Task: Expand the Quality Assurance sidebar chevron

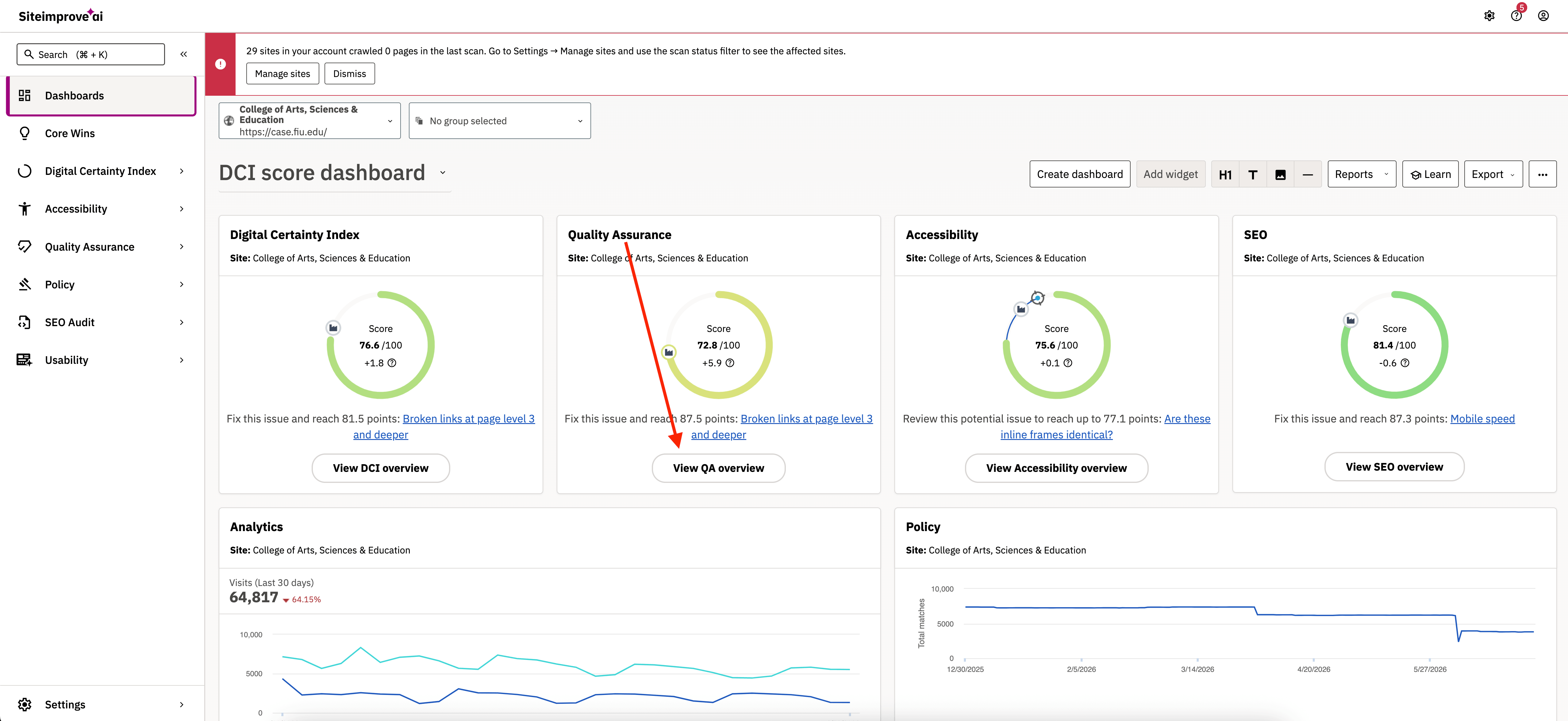Action: [x=181, y=247]
